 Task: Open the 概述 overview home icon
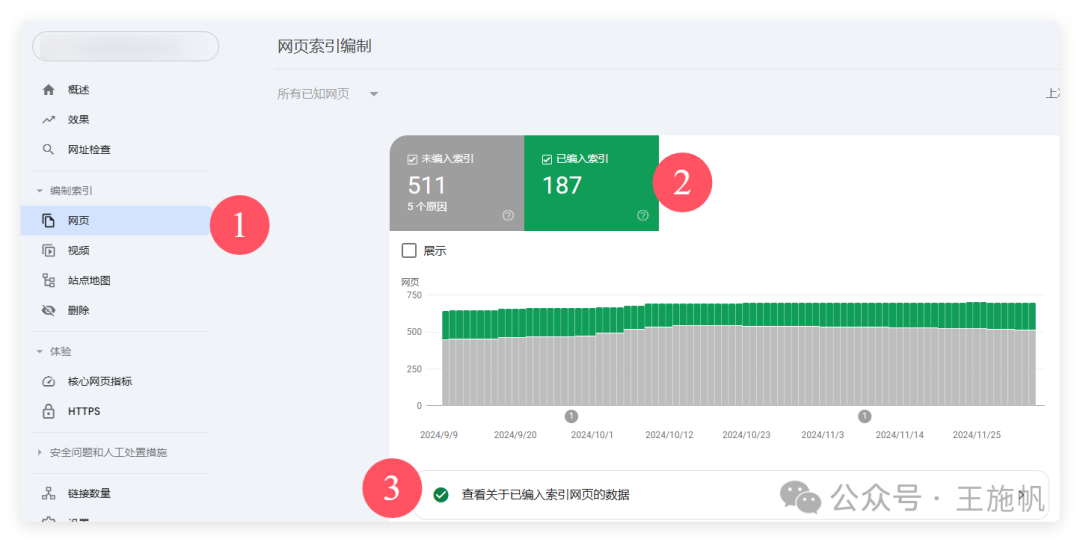pyautogui.click(x=48, y=90)
